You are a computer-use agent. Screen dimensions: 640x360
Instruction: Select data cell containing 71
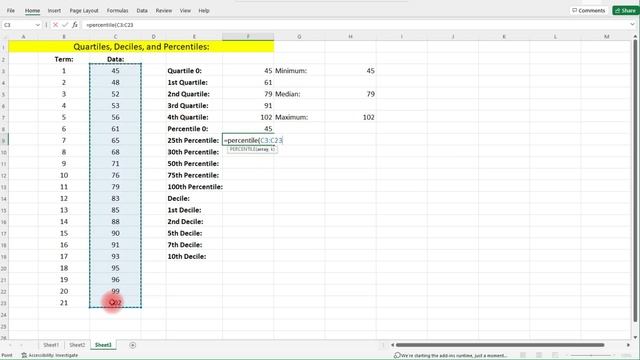pyautogui.click(x=116, y=164)
